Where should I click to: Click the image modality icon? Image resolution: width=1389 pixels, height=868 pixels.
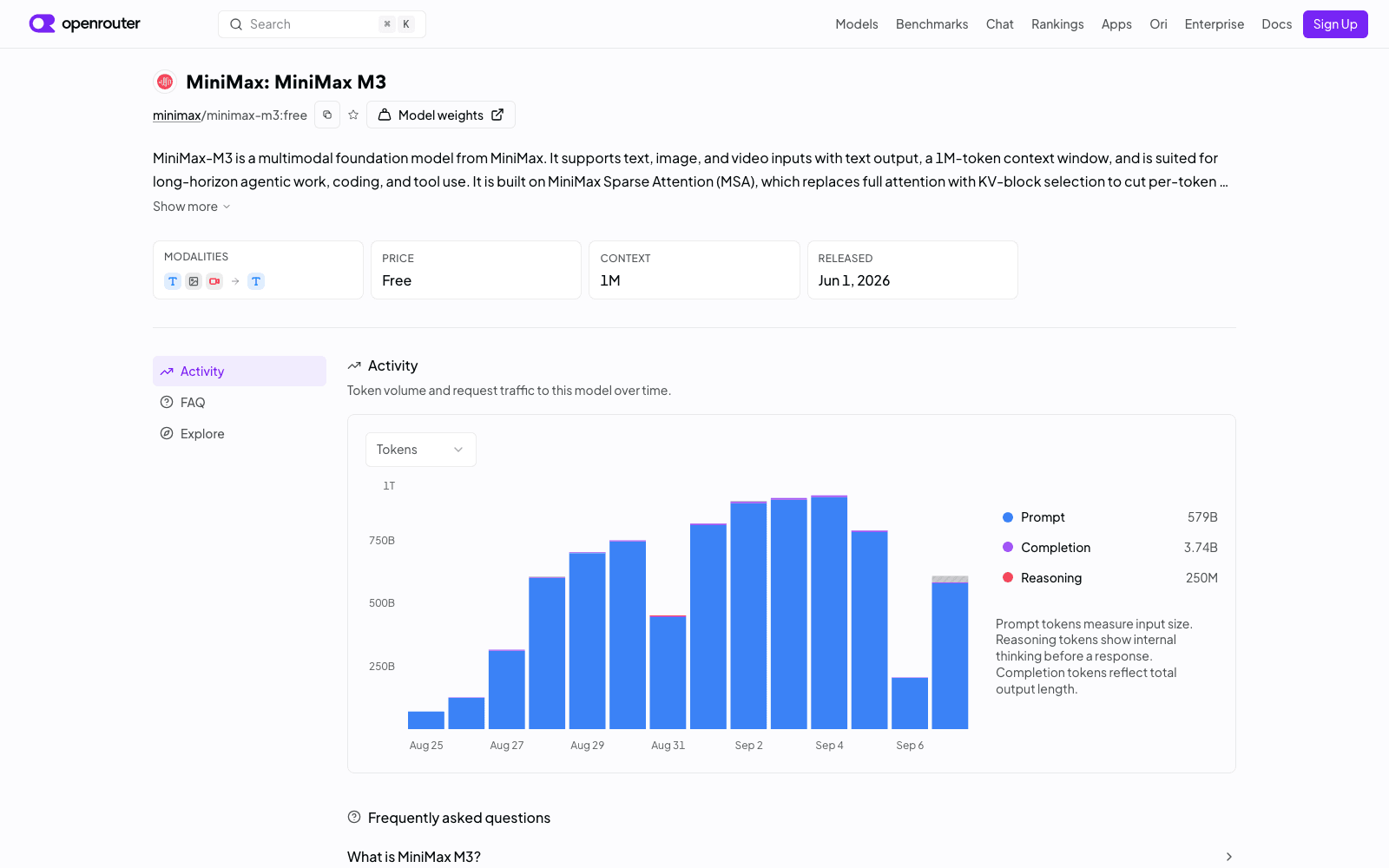coord(194,281)
